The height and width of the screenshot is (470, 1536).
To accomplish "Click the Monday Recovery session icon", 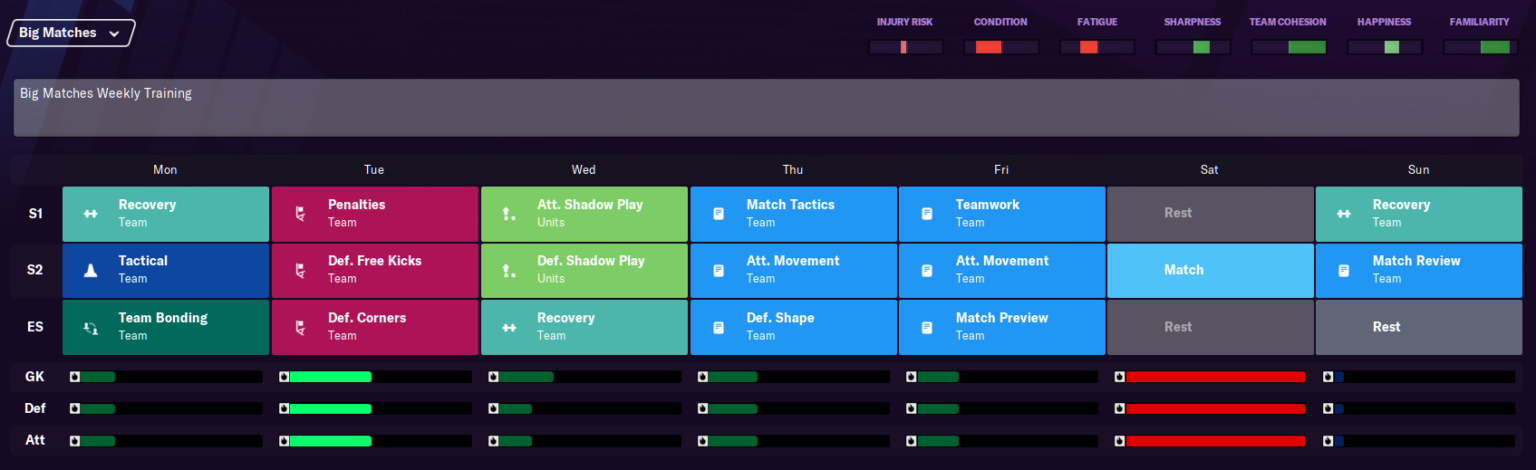I will pyautogui.click(x=90, y=214).
